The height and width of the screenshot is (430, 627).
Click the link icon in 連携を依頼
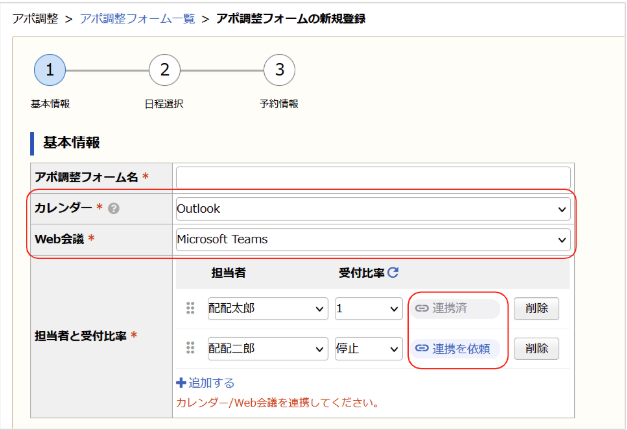pyautogui.click(x=422, y=348)
